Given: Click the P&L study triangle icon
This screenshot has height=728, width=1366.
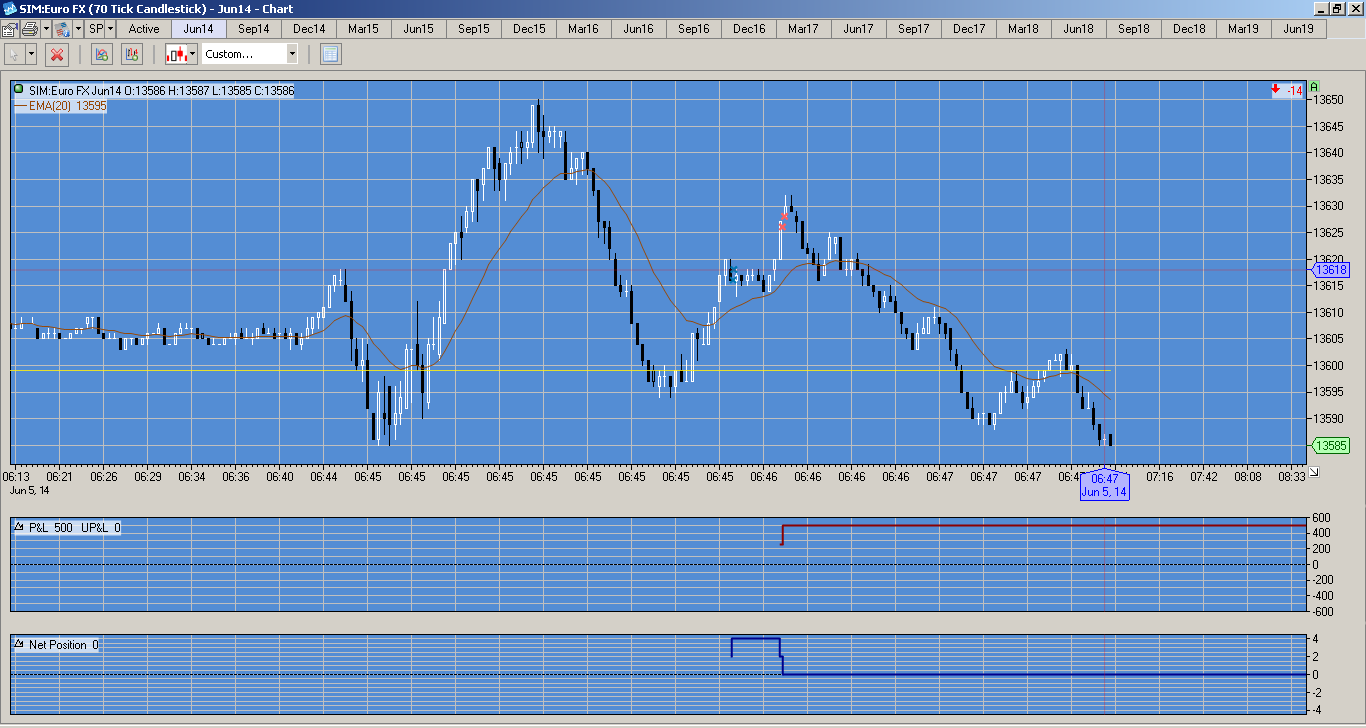Looking at the screenshot, I should pyautogui.click(x=19, y=527).
